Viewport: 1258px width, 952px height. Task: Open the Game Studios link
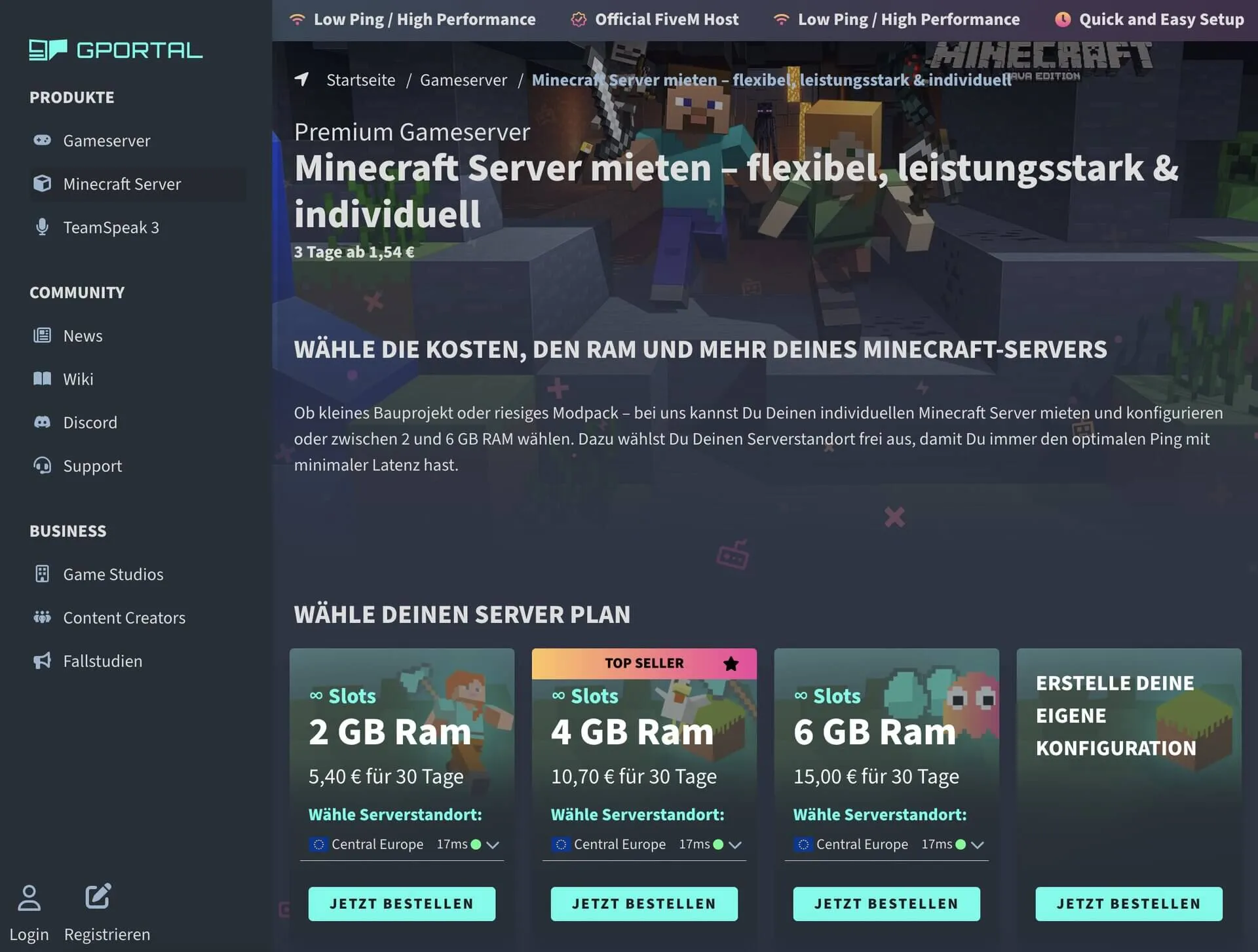click(x=138, y=574)
